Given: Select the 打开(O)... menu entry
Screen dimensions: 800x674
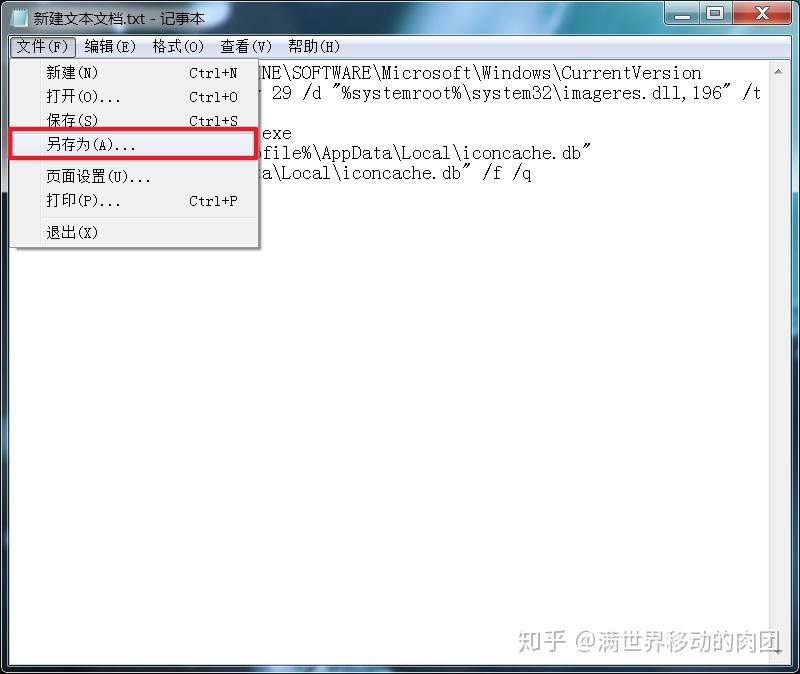Looking at the screenshot, I should (x=134, y=96).
